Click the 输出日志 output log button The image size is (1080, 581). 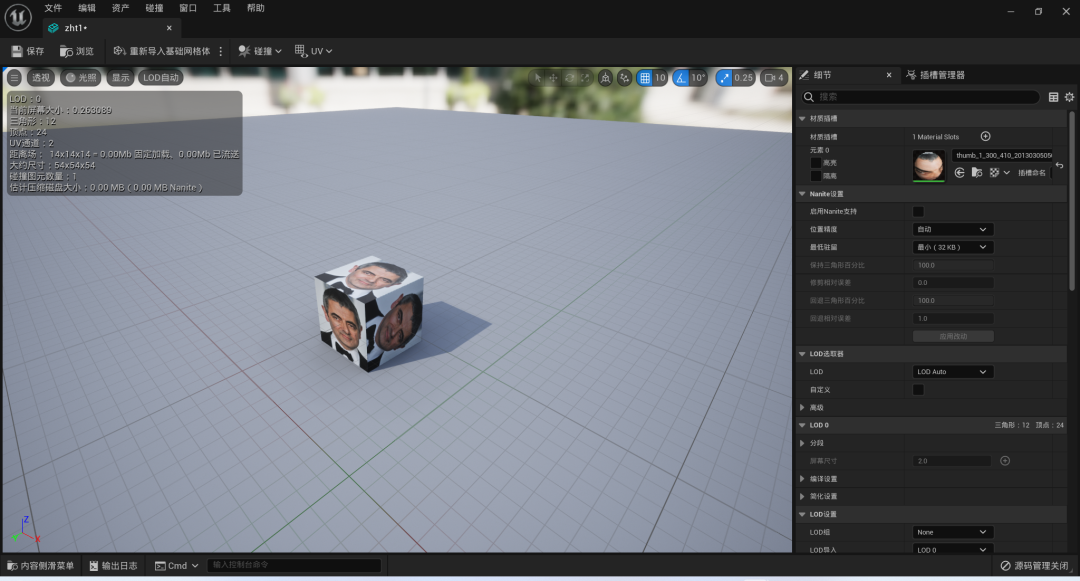pos(113,566)
